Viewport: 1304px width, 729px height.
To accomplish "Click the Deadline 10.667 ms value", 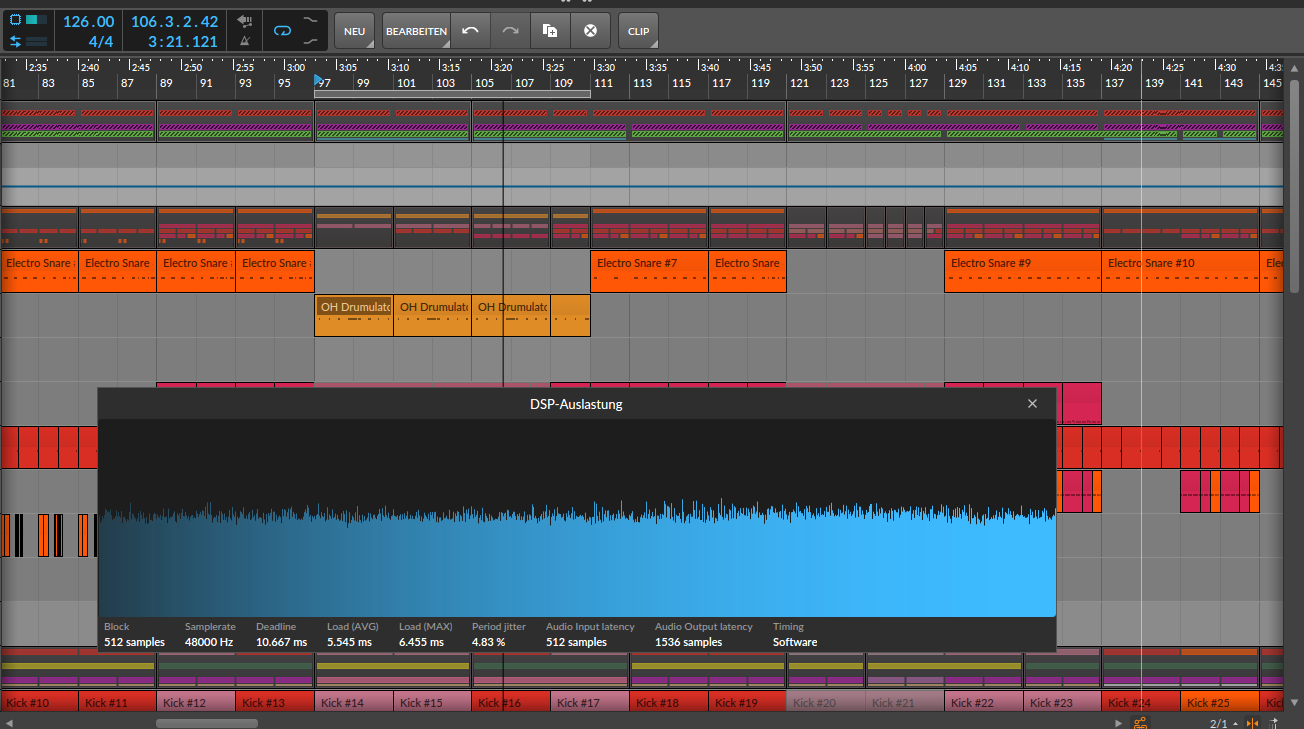I will [x=281, y=642].
